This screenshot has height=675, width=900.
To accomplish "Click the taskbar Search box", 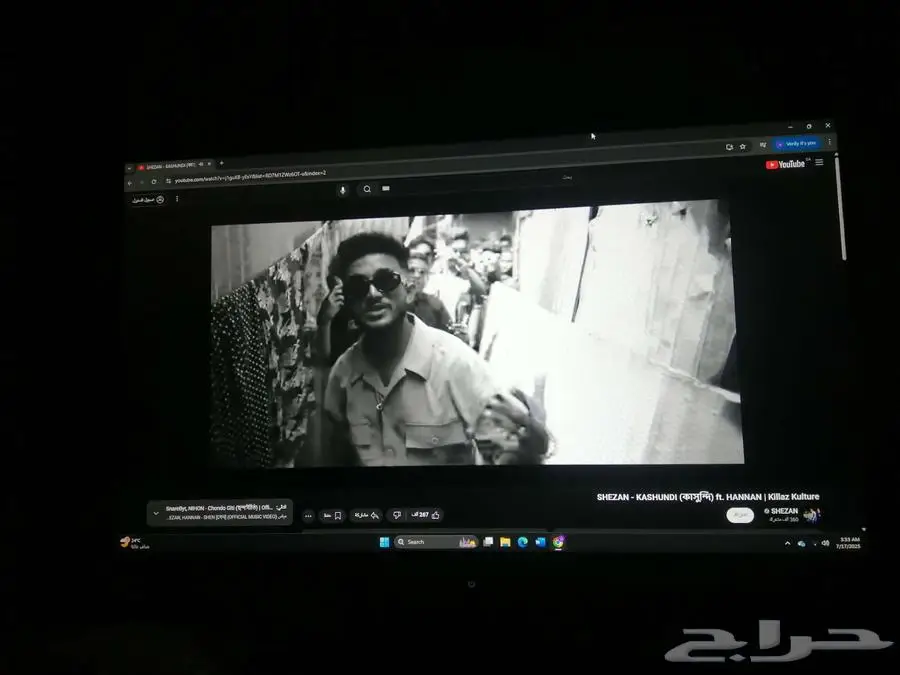I will (436, 542).
